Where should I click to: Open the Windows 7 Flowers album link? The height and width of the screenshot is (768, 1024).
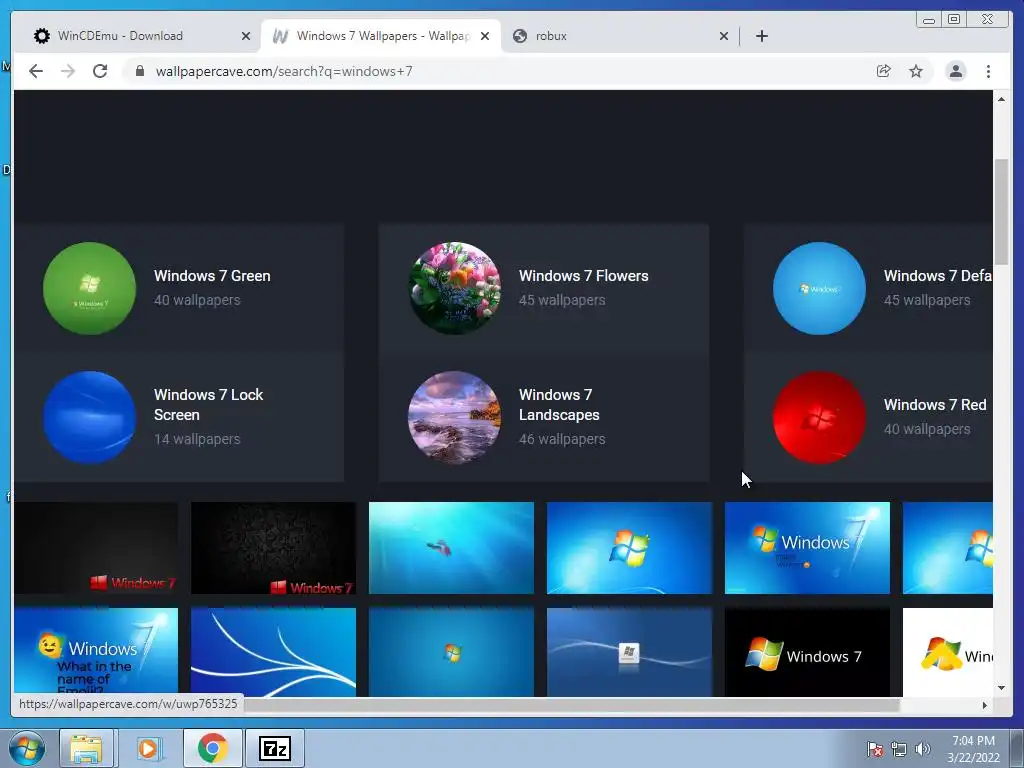(x=584, y=276)
